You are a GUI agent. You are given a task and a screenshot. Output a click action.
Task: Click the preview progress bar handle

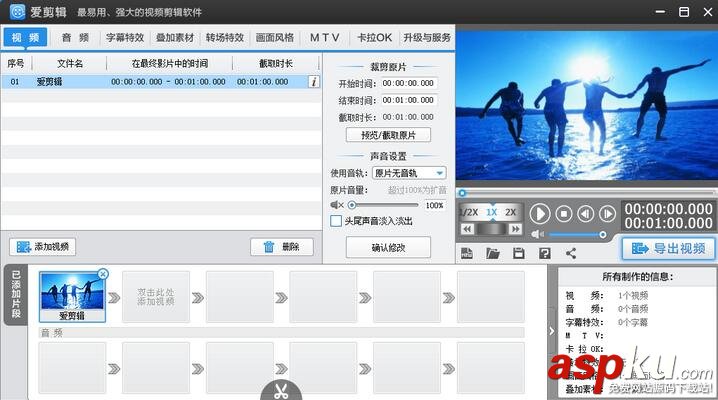pyautogui.click(x=462, y=193)
